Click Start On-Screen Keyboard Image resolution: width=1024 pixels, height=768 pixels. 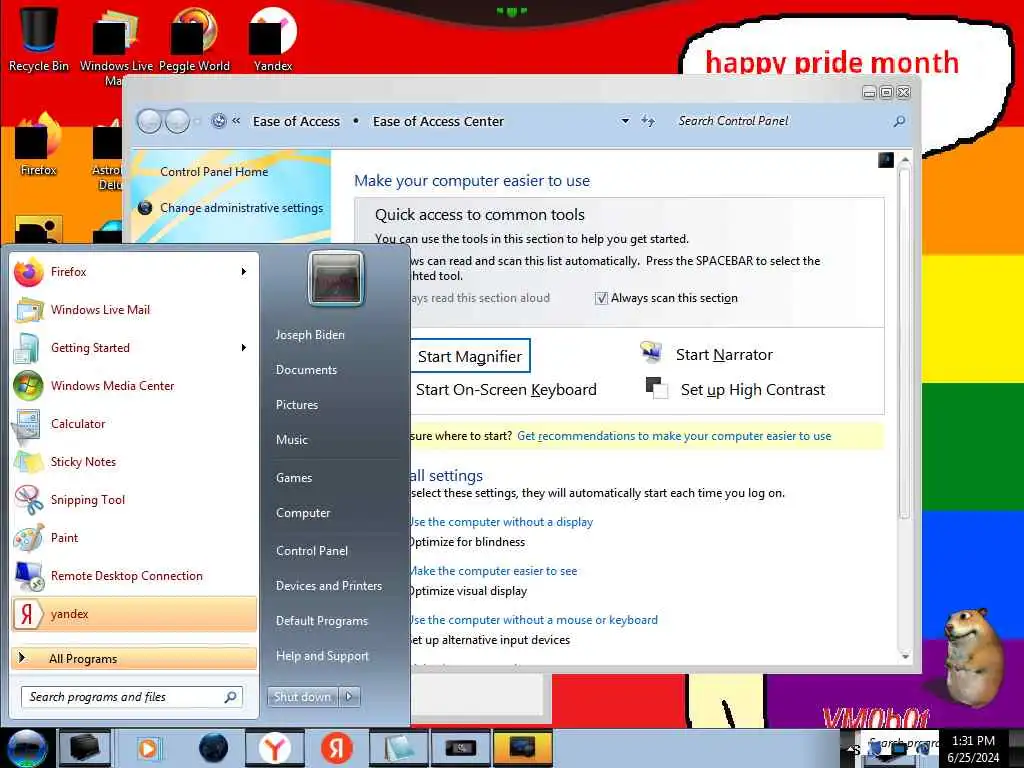[505, 390]
